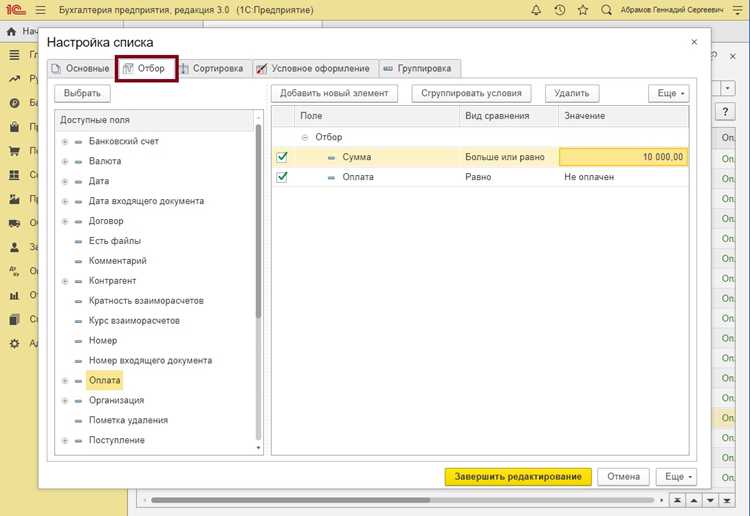This screenshot has width=750, height=516.
Task: Open favorites star icon
Action: coord(583,10)
